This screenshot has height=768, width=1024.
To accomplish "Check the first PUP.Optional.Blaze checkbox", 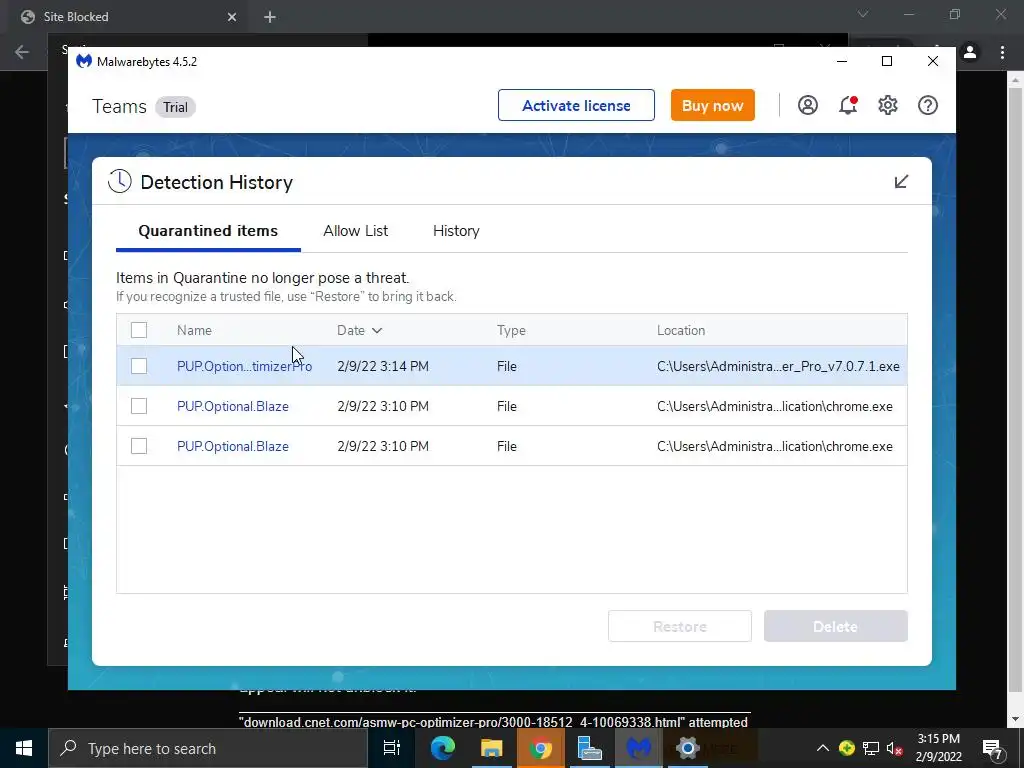I will [139, 406].
